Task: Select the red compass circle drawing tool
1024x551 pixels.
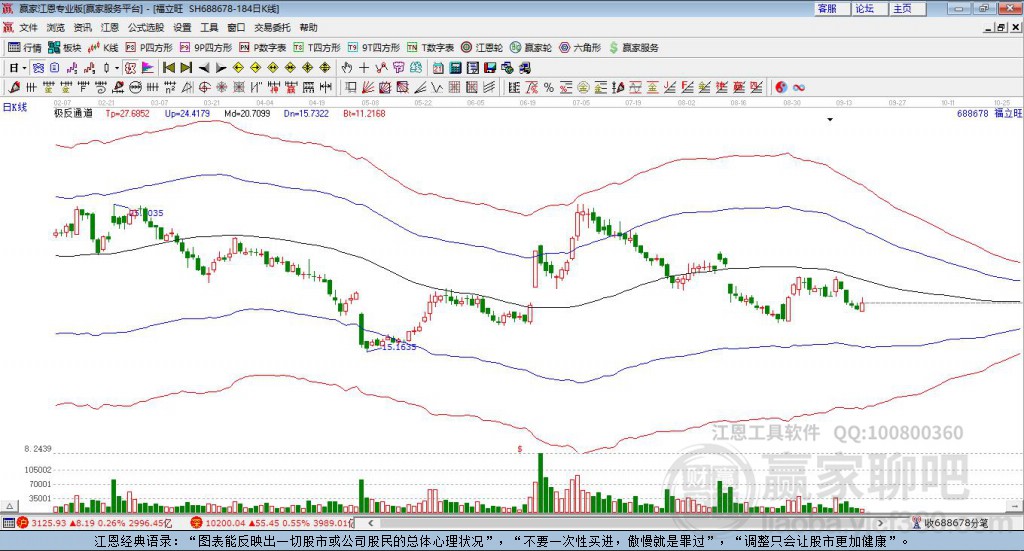Action: 204,87
